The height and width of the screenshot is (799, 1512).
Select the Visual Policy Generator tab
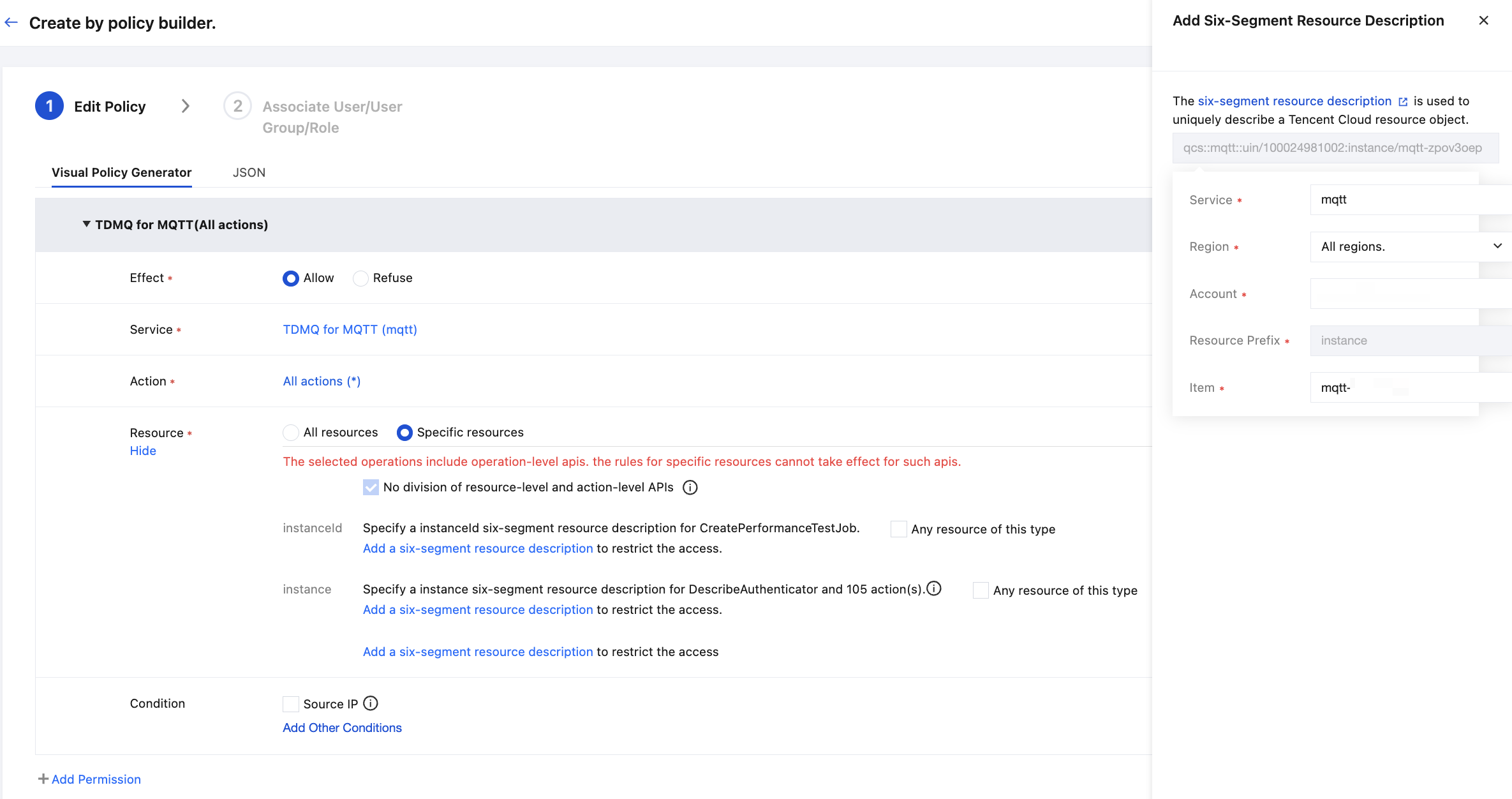[x=121, y=172]
